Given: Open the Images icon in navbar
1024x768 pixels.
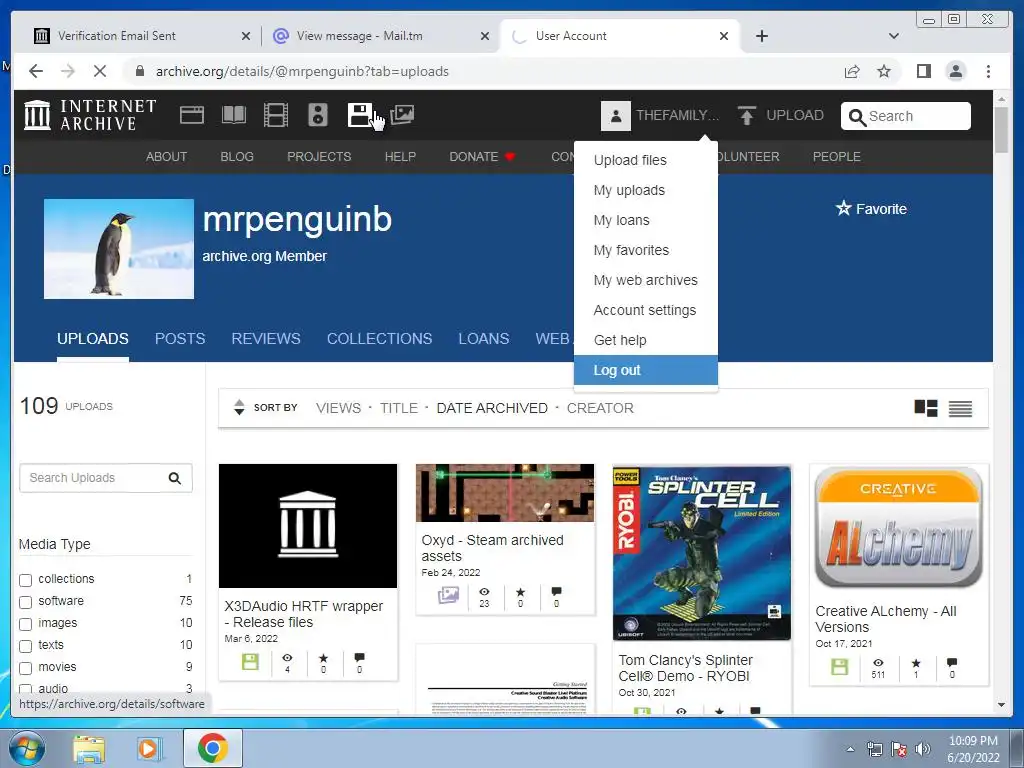Looking at the screenshot, I should click(402, 115).
